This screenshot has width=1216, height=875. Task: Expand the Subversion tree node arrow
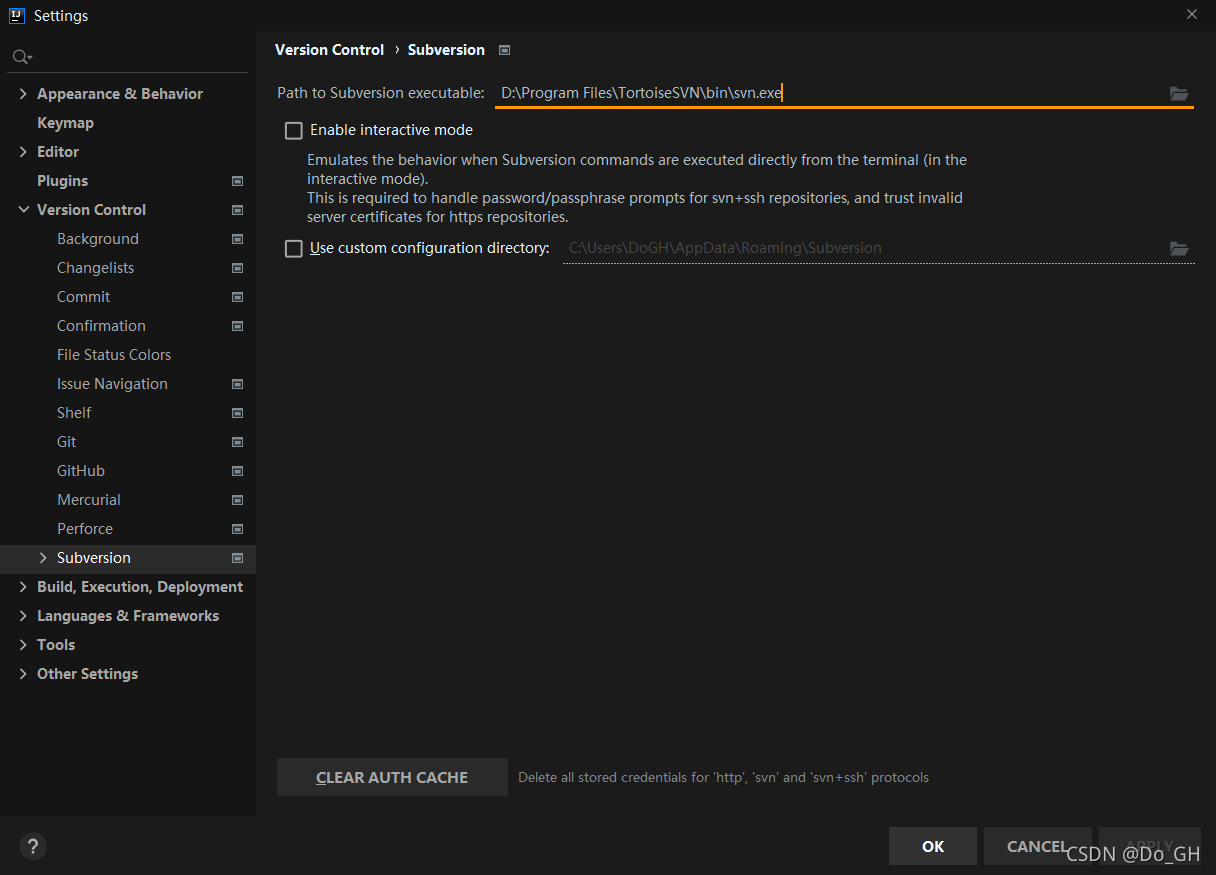click(x=43, y=558)
